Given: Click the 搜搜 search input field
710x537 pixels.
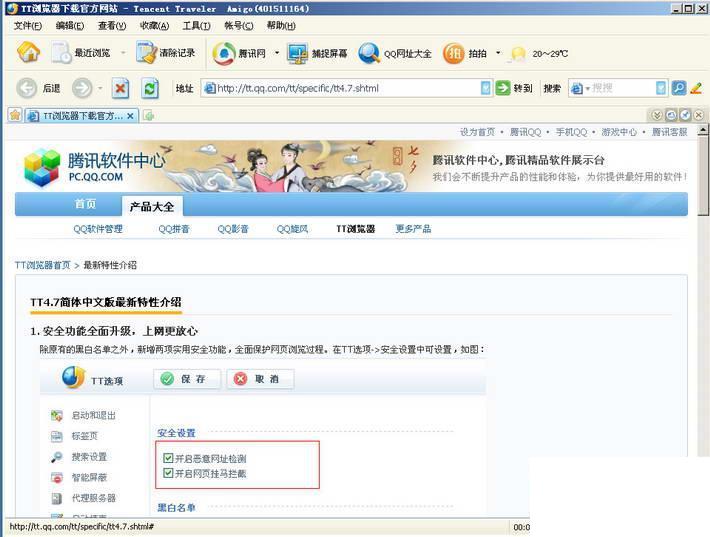Looking at the screenshot, I should click(620, 88).
